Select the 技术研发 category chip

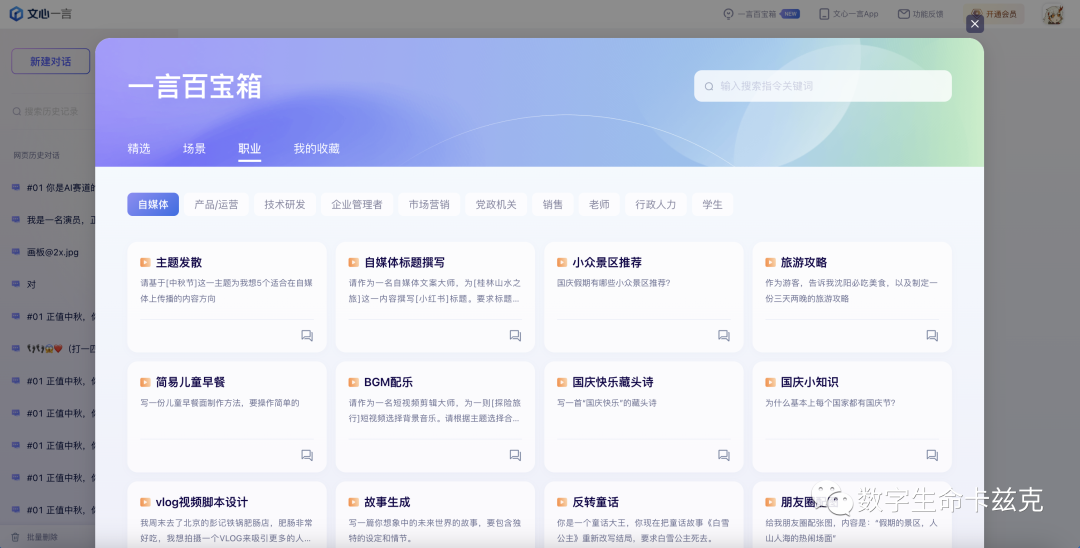(x=284, y=204)
